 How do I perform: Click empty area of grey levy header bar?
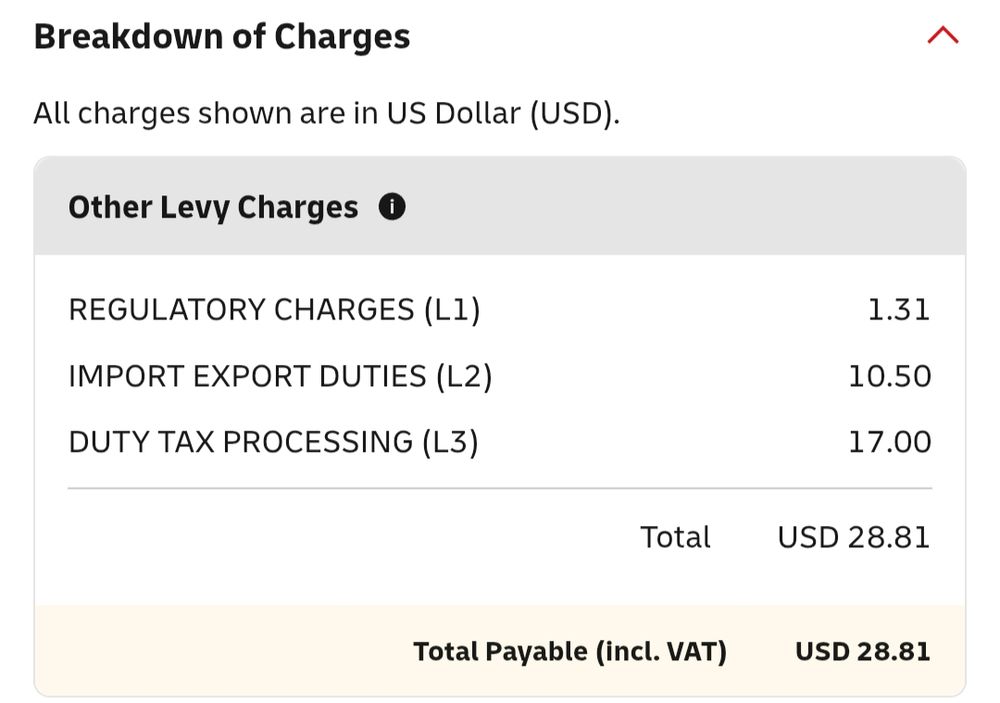(x=680, y=207)
